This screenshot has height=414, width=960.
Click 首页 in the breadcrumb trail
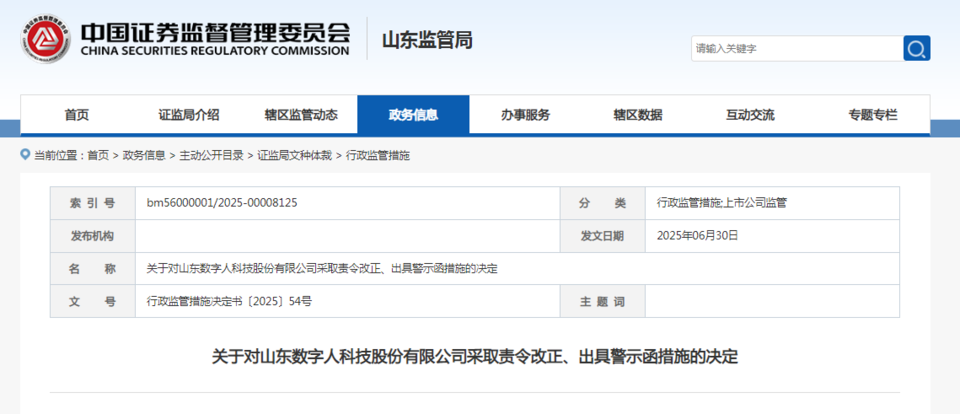(x=98, y=156)
